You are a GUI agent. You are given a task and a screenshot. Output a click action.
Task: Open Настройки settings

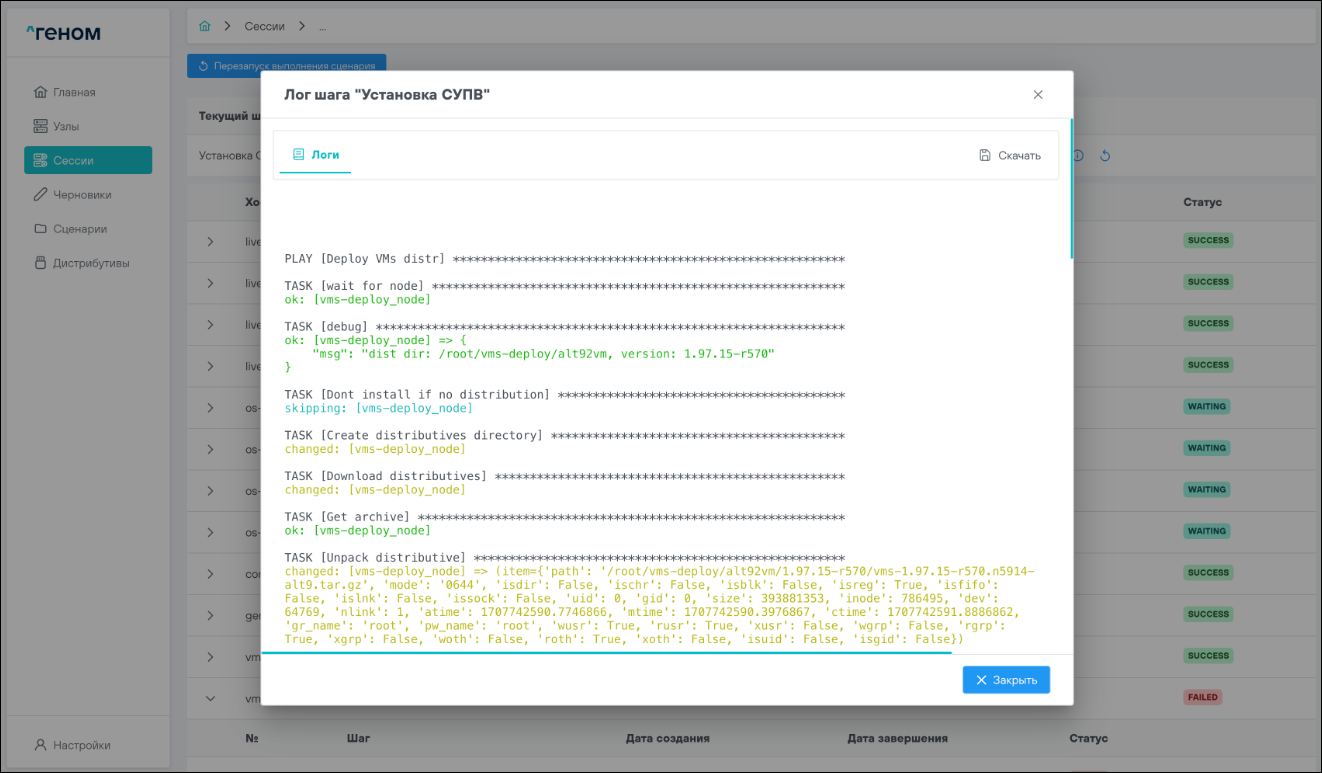[x=80, y=745]
